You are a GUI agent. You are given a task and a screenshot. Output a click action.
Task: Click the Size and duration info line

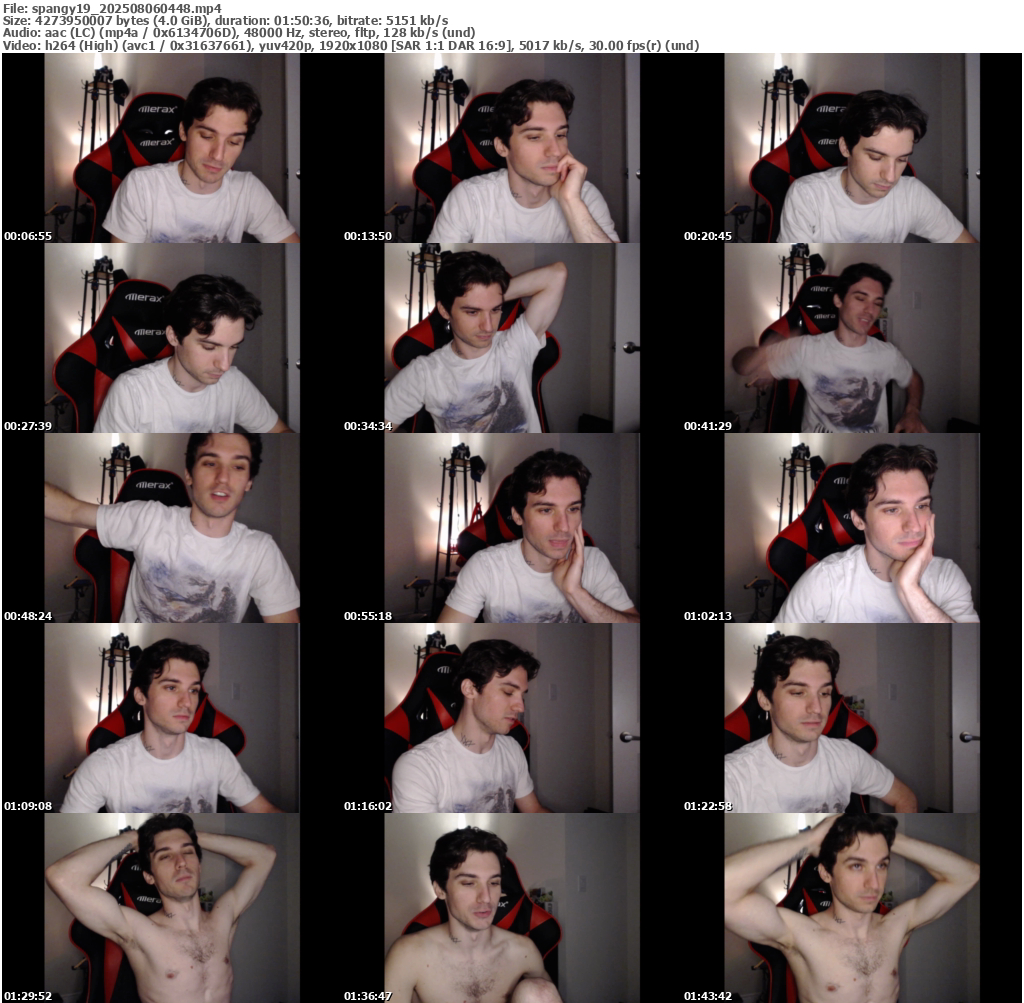pos(225,20)
